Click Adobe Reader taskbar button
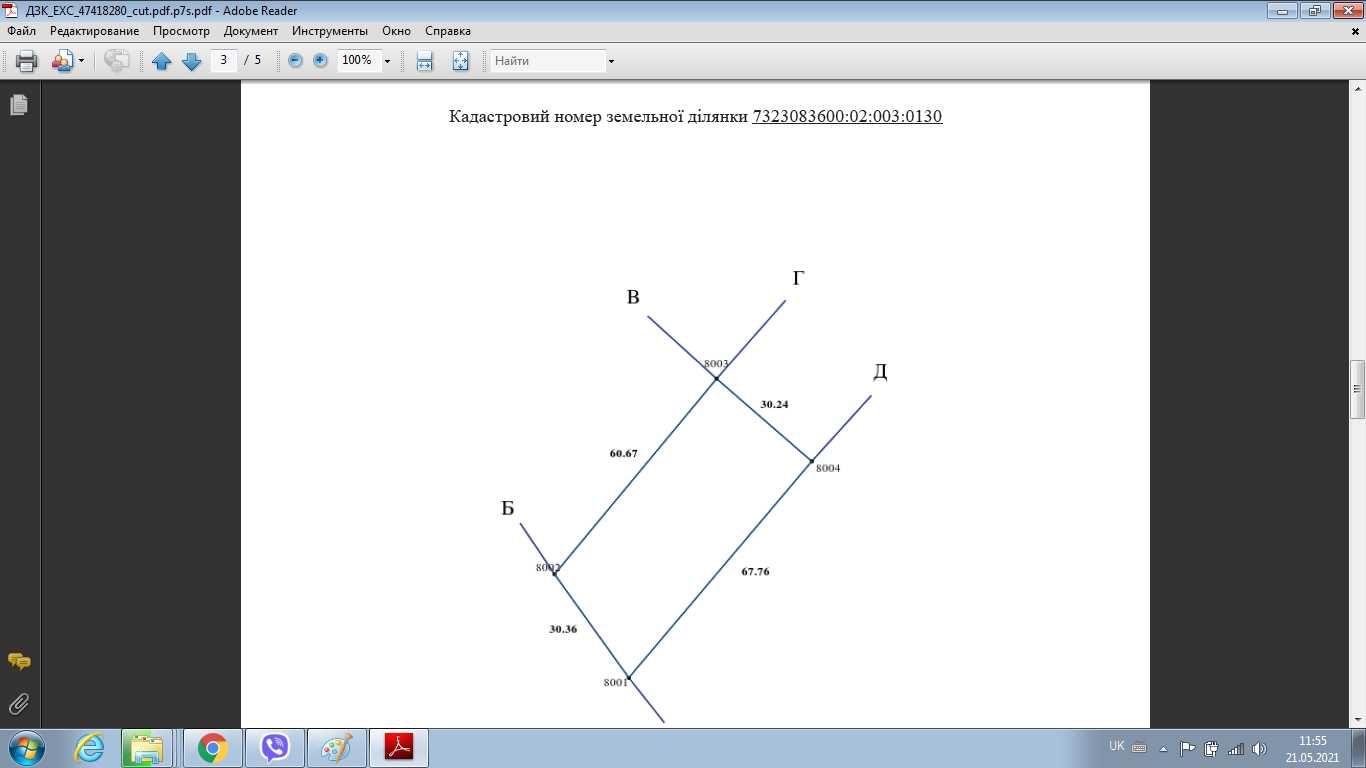 399,748
